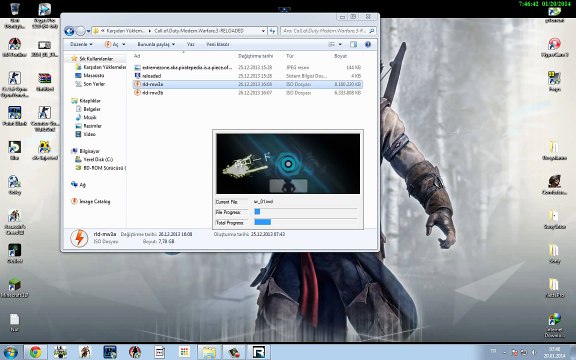Refresh the folder using the address bar button
This screenshot has height=360, width=576.
(272, 31)
